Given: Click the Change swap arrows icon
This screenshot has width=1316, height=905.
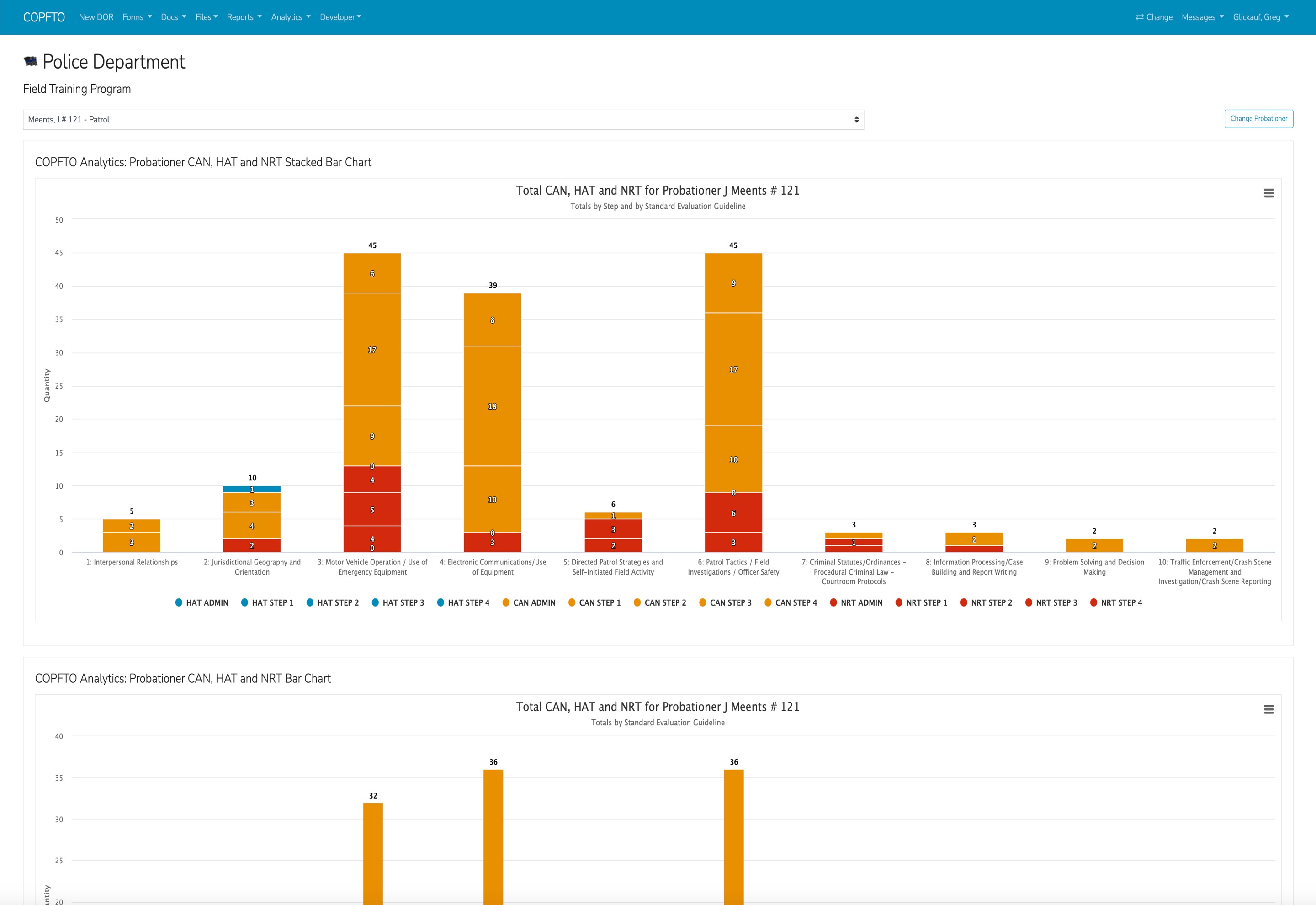Looking at the screenshot, I should [1139, 17].
